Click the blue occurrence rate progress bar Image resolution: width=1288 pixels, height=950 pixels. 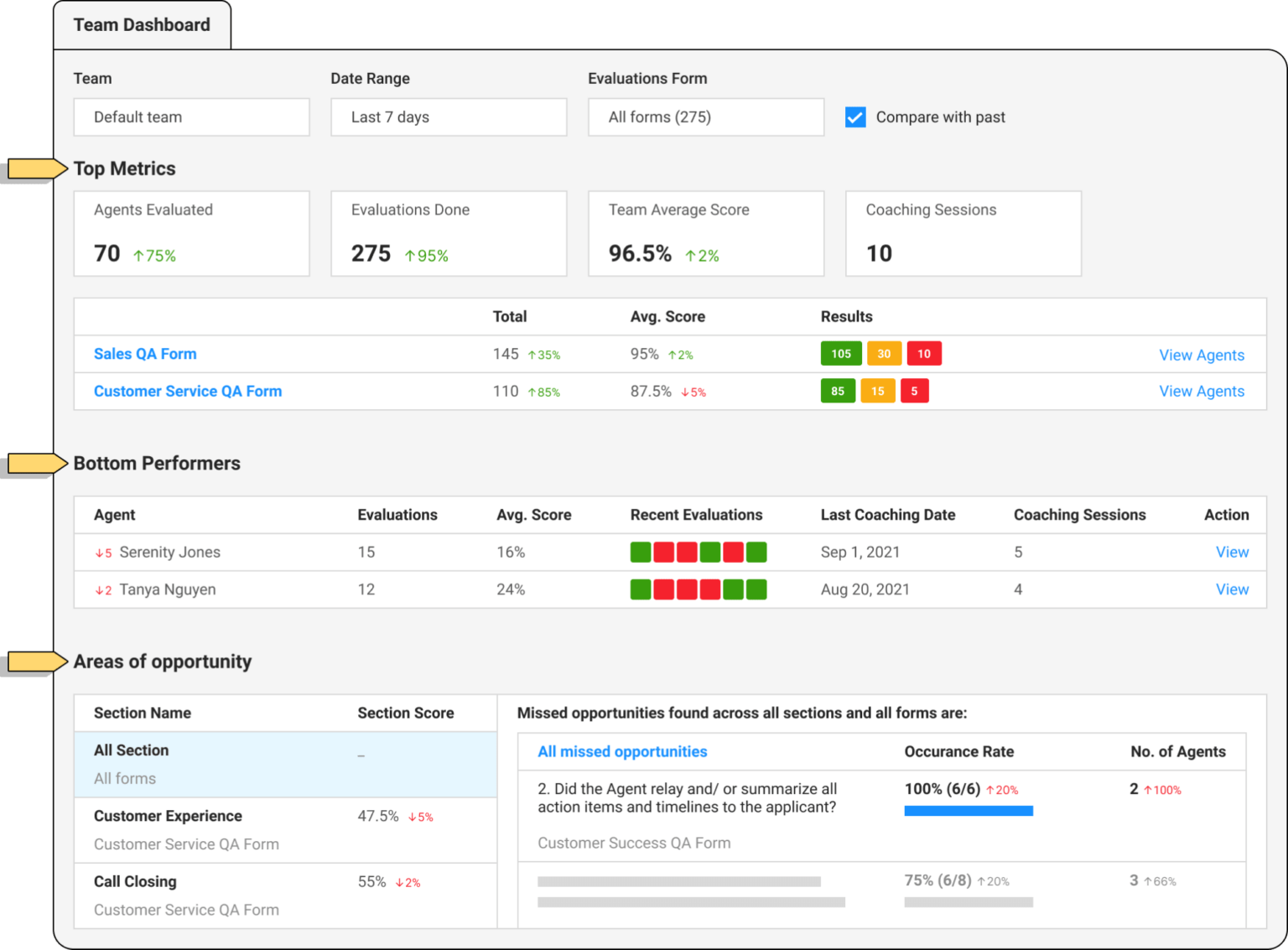(968, 810)
